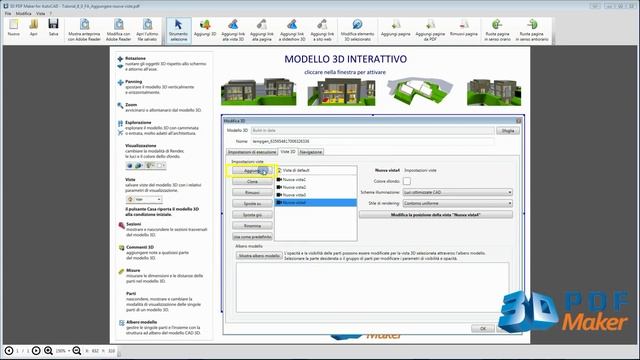Click the Clona button

(x=252, y=182)
